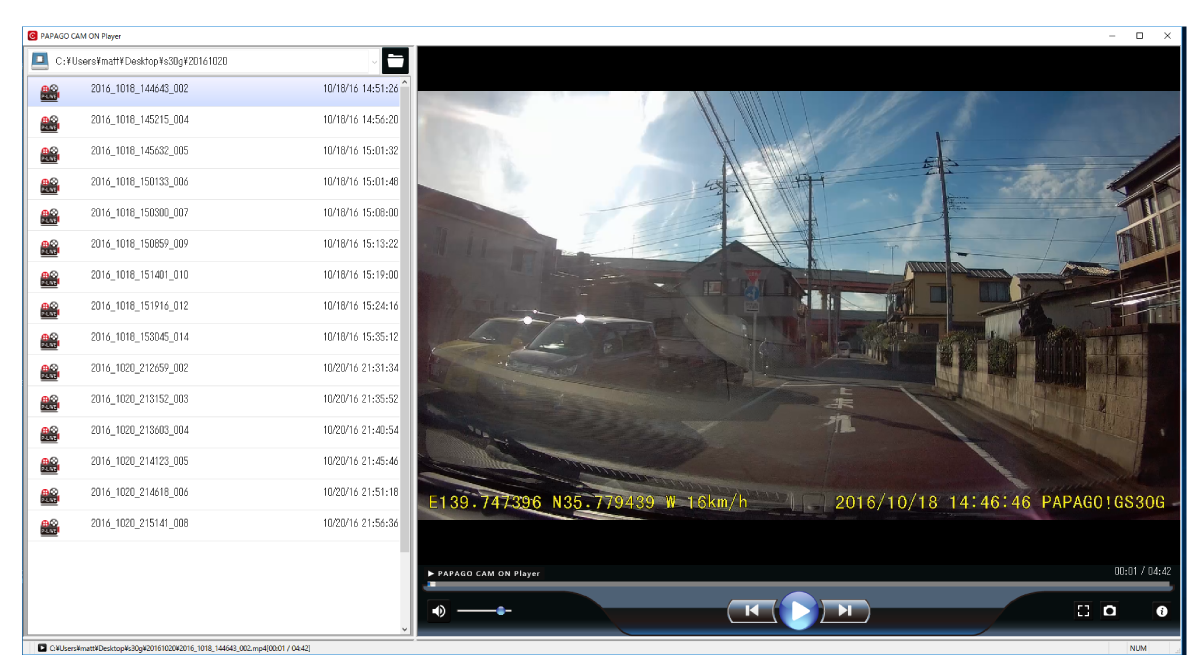Click the status bar play indicator icon
The width and height of the screenshot is (1200, 671).
coord(42,648)
